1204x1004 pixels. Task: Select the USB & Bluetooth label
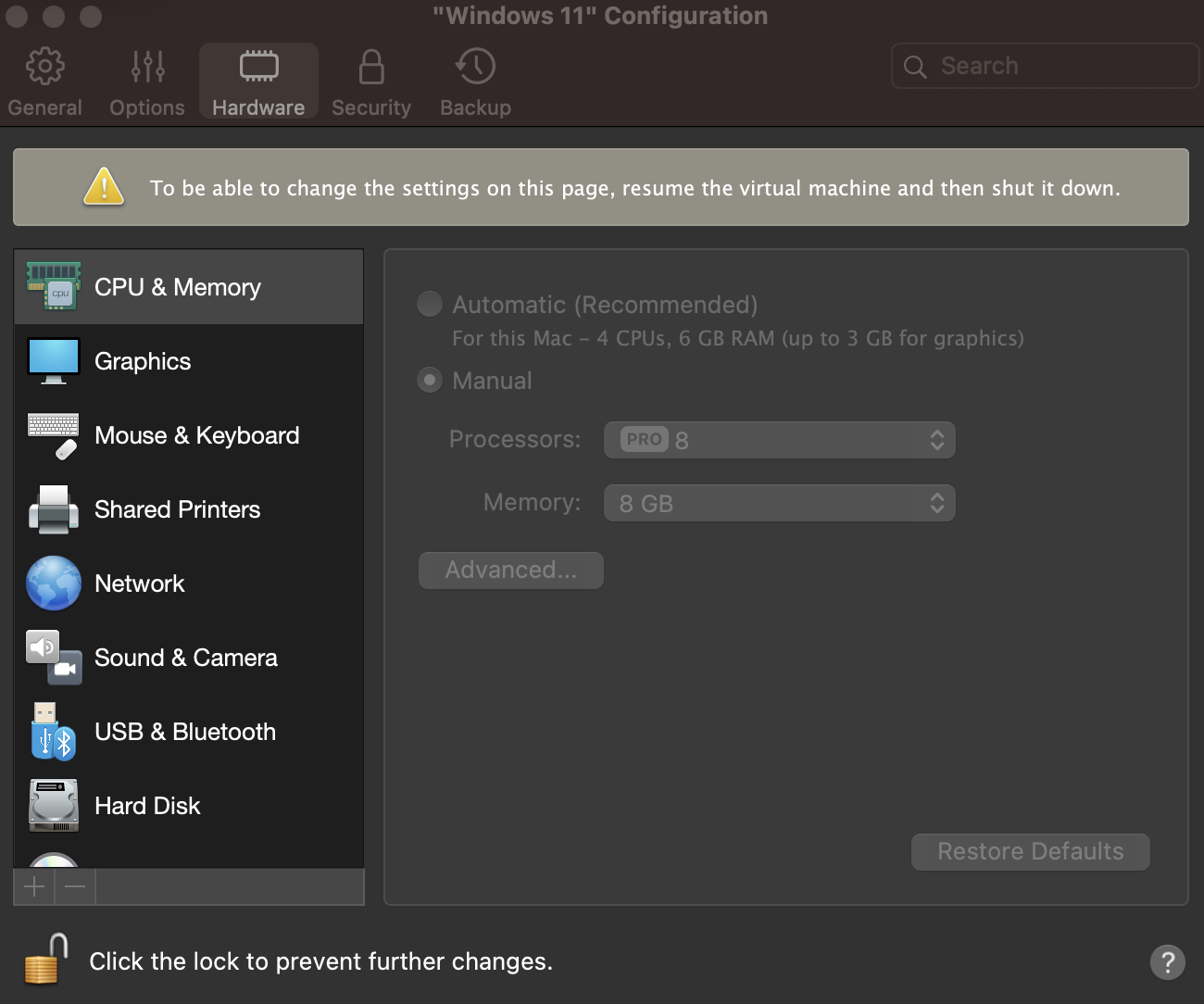[x=185, y=732]
